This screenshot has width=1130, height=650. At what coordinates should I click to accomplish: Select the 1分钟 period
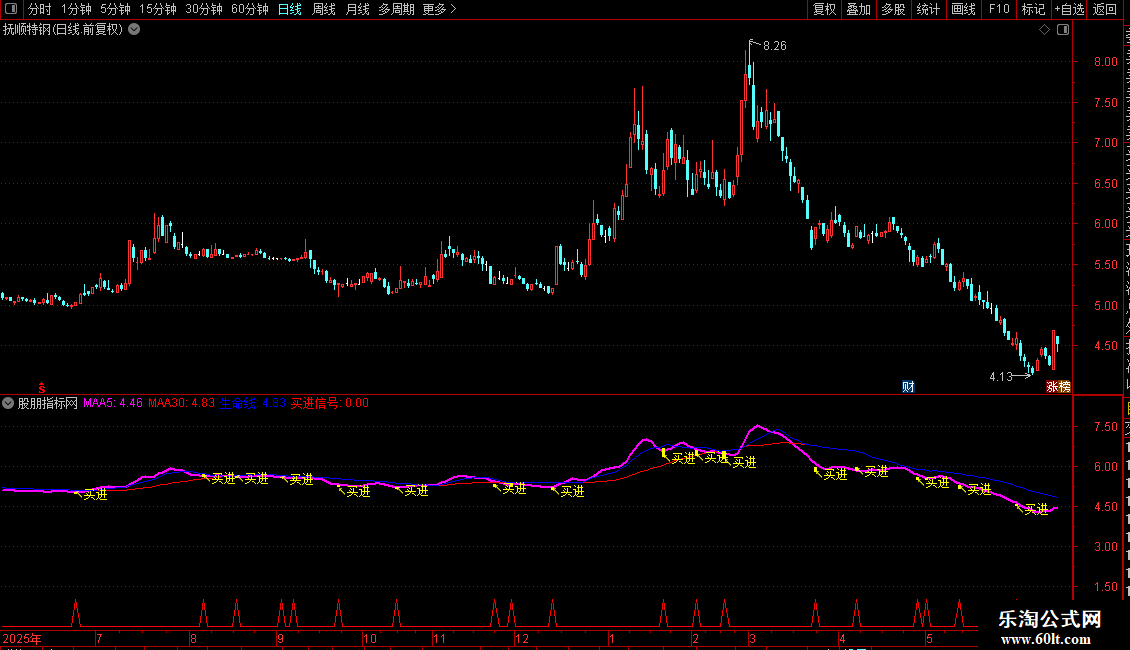[x=76, y=9]
